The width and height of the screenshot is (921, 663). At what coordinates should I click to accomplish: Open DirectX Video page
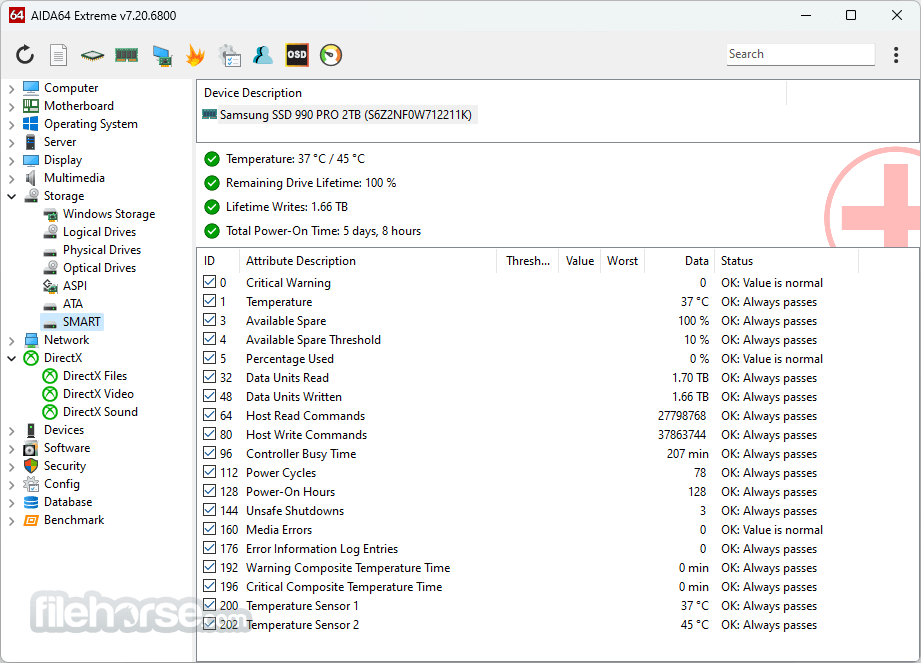pyautogui.click(x=98, y=394)
